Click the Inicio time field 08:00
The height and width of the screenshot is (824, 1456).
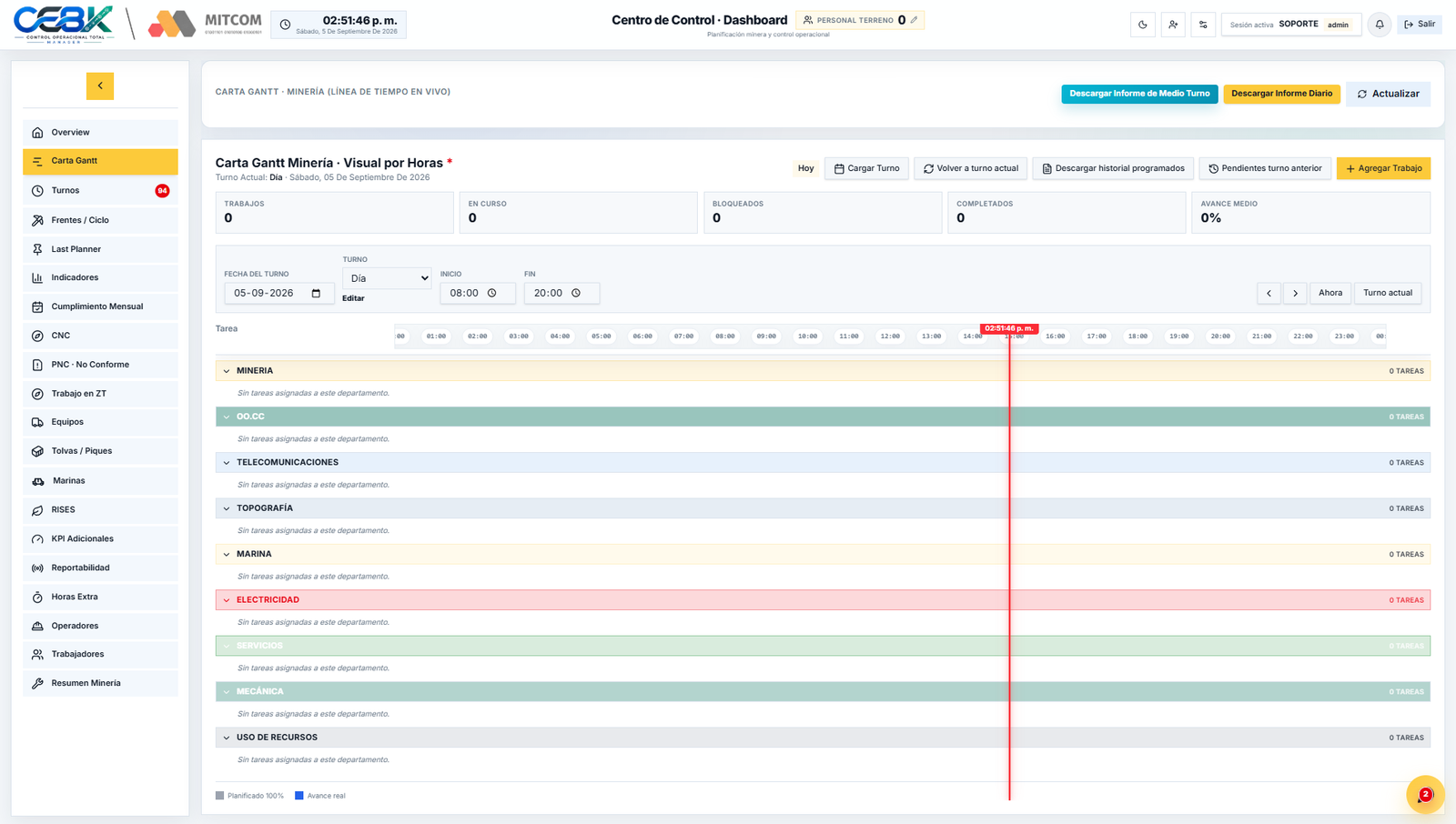pos(478,293)
